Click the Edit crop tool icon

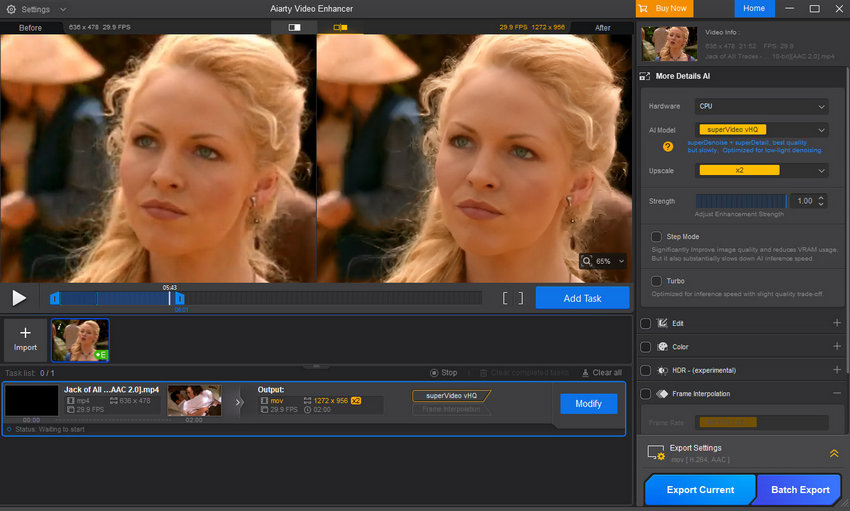(662, 324)
